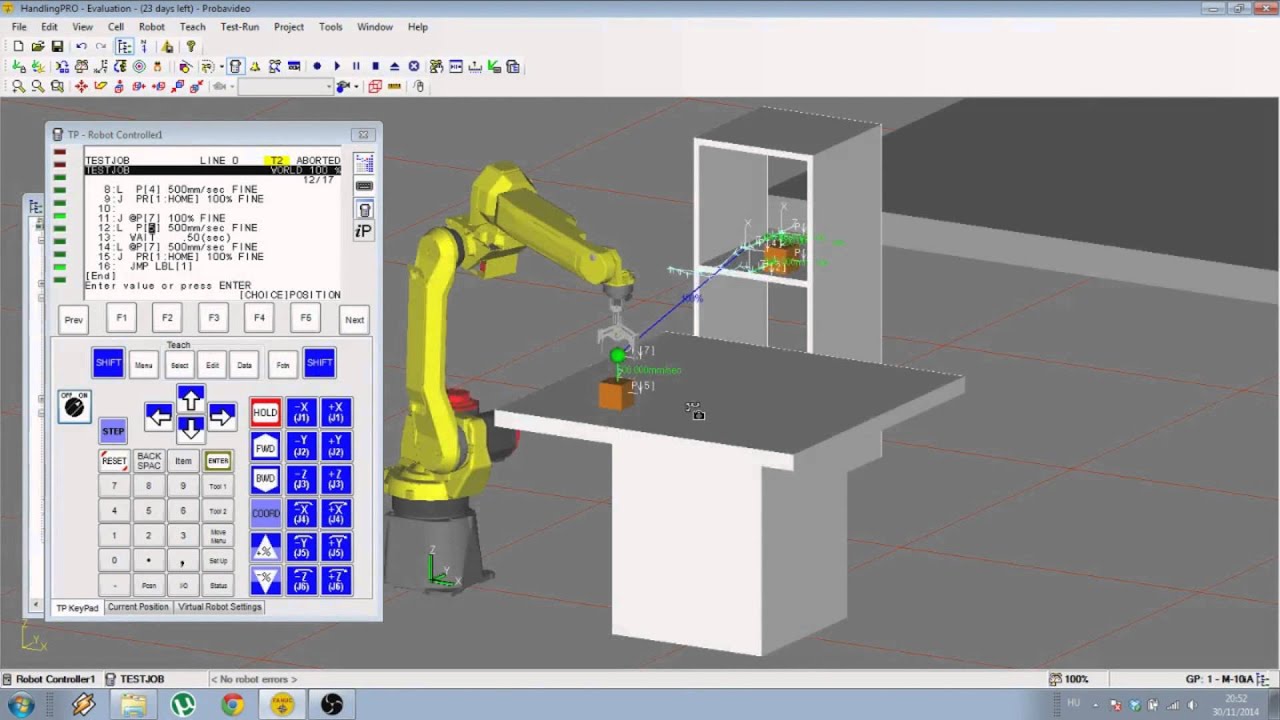Click the New cell toolbar icon
The image size is (1280, 720).
[x=19, y=46]
